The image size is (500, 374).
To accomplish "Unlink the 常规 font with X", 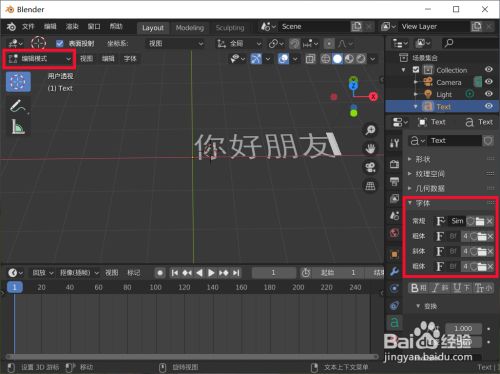I will tap(489, 221).
